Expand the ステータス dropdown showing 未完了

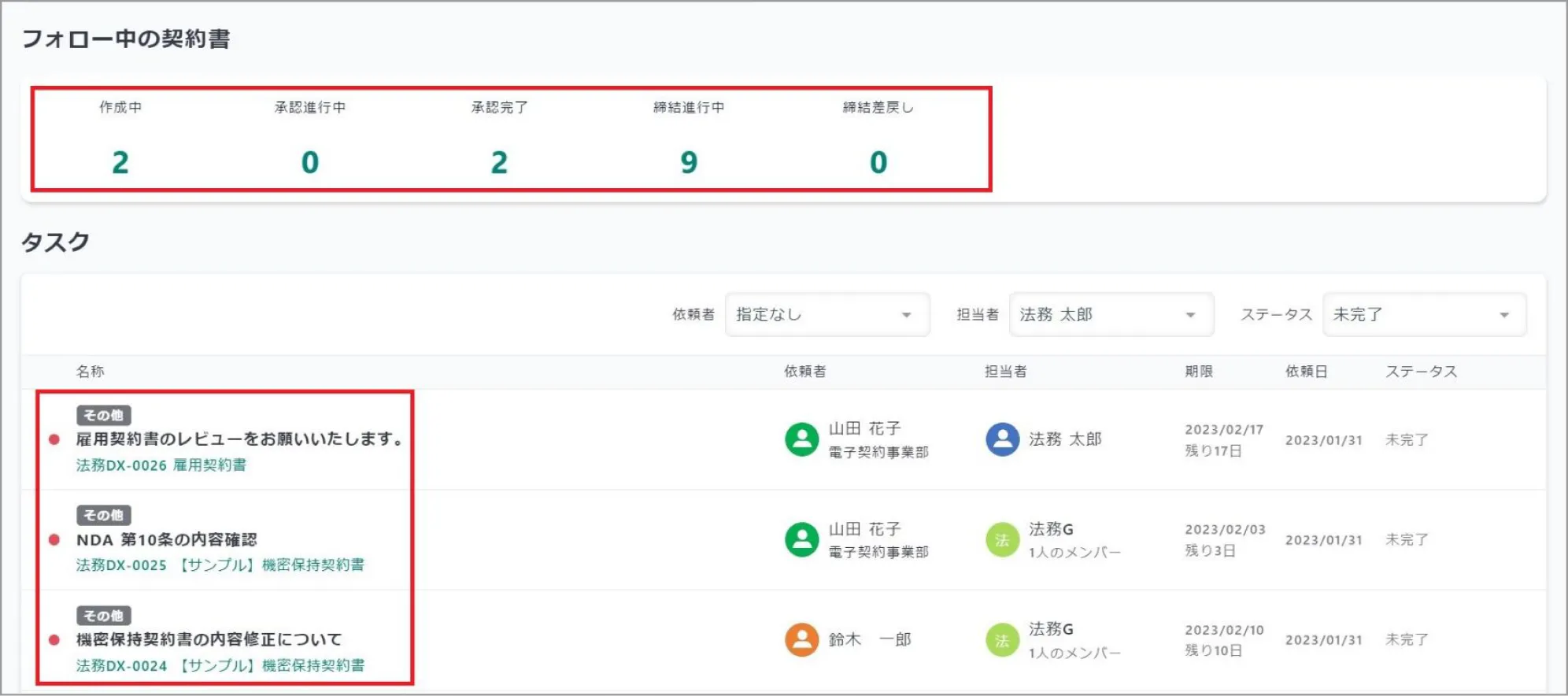click(1424, 315)
